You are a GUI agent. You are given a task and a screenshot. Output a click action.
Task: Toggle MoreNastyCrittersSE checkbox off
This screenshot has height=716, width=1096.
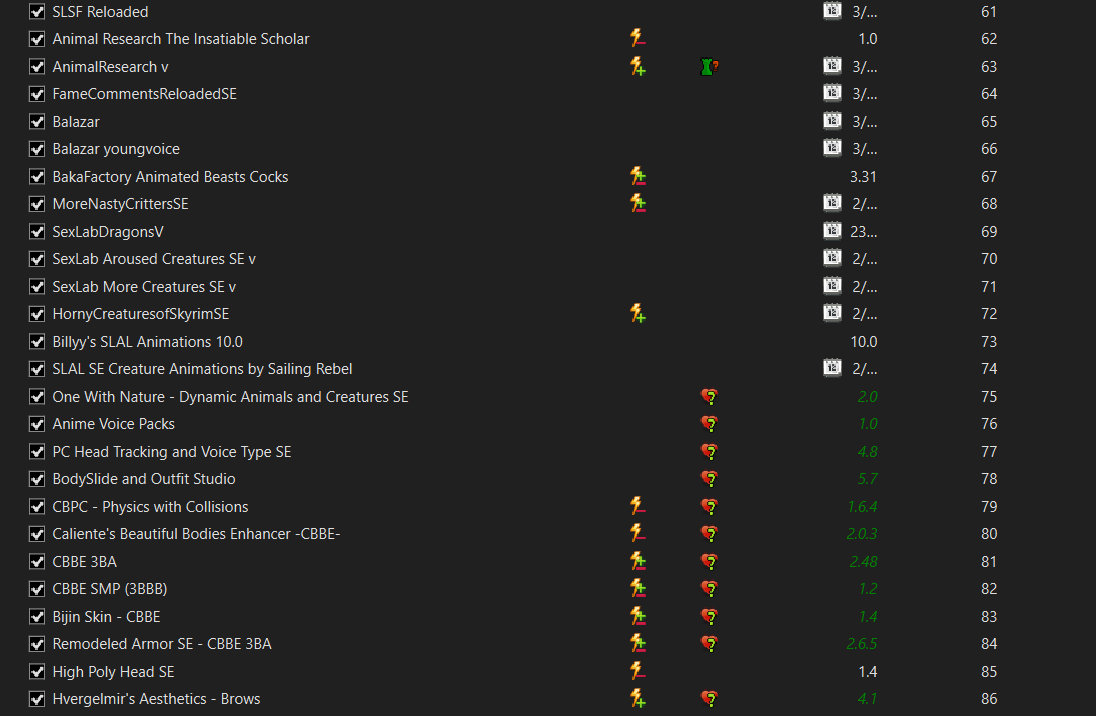[37, 204]
